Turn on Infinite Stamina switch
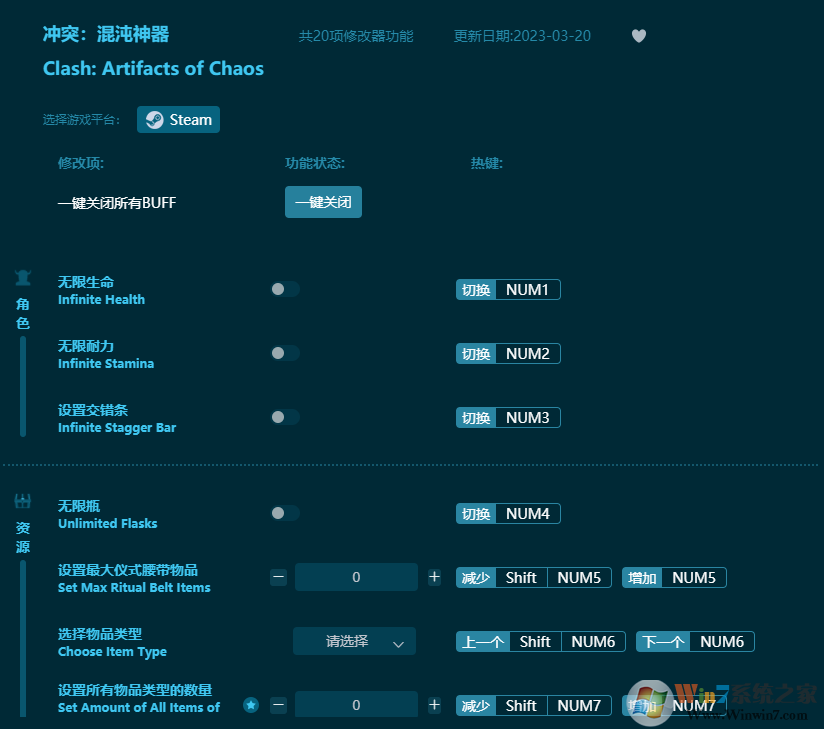 pos(284,353)
